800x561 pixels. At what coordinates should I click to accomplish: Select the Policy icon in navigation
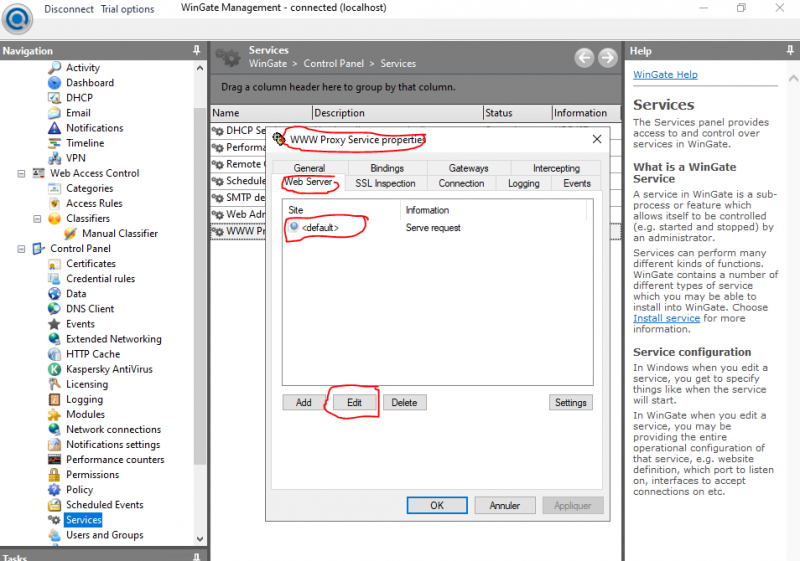[55, 490]
